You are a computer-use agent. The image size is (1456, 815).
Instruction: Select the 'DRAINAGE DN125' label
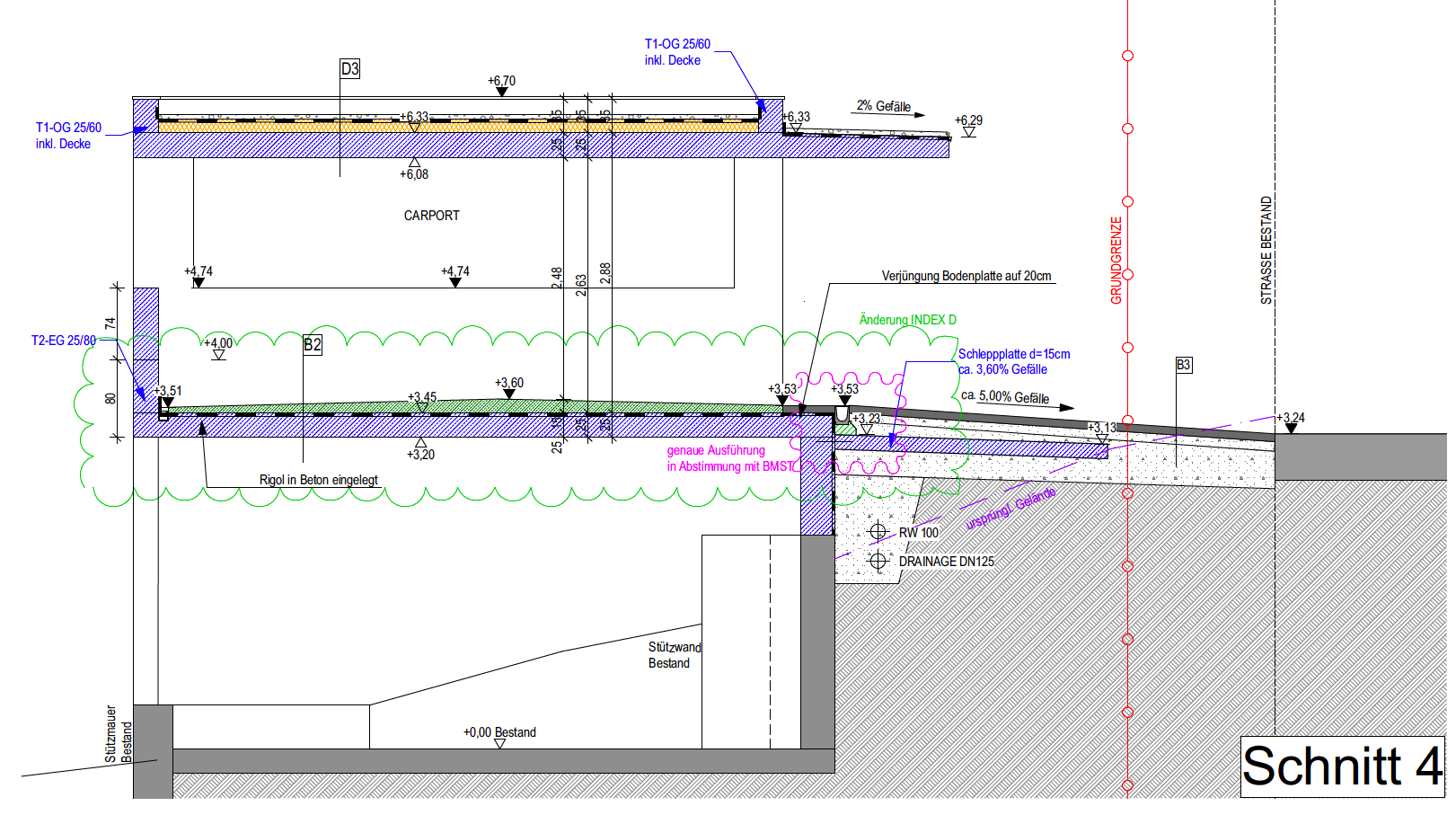tap(947, 562)
